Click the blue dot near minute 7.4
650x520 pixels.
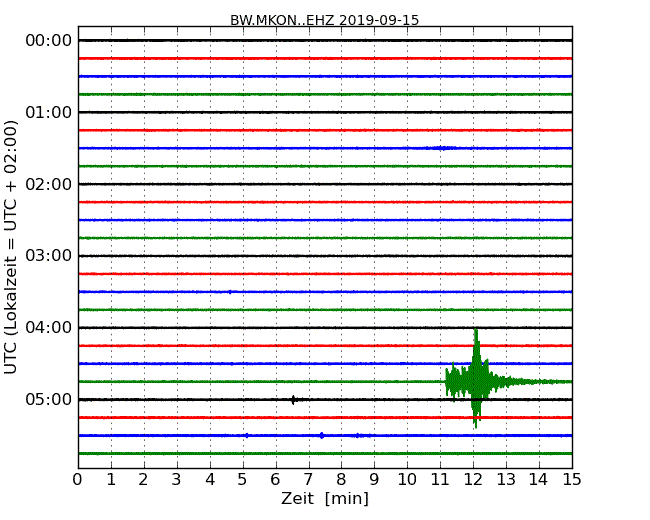point(322,435)
